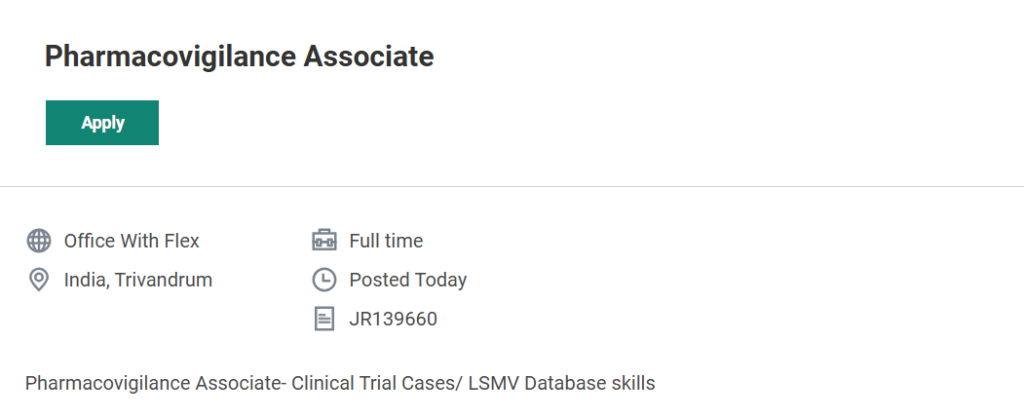Viewport: 1024px width, 417px height.
Task: Click the word 'Flex' in the work arrangement label
Action: 181,241
